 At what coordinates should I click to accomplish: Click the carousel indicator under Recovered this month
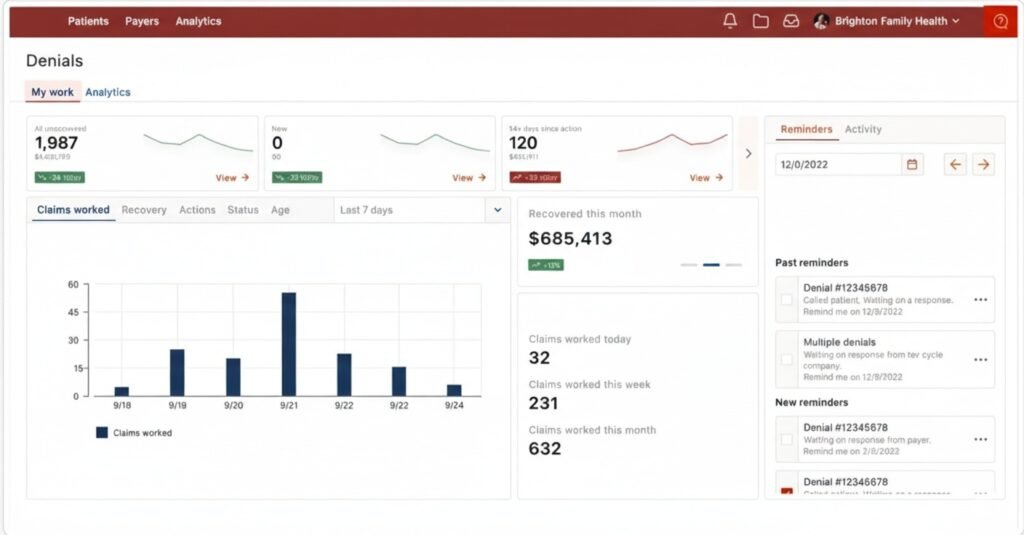coord(711,265)
